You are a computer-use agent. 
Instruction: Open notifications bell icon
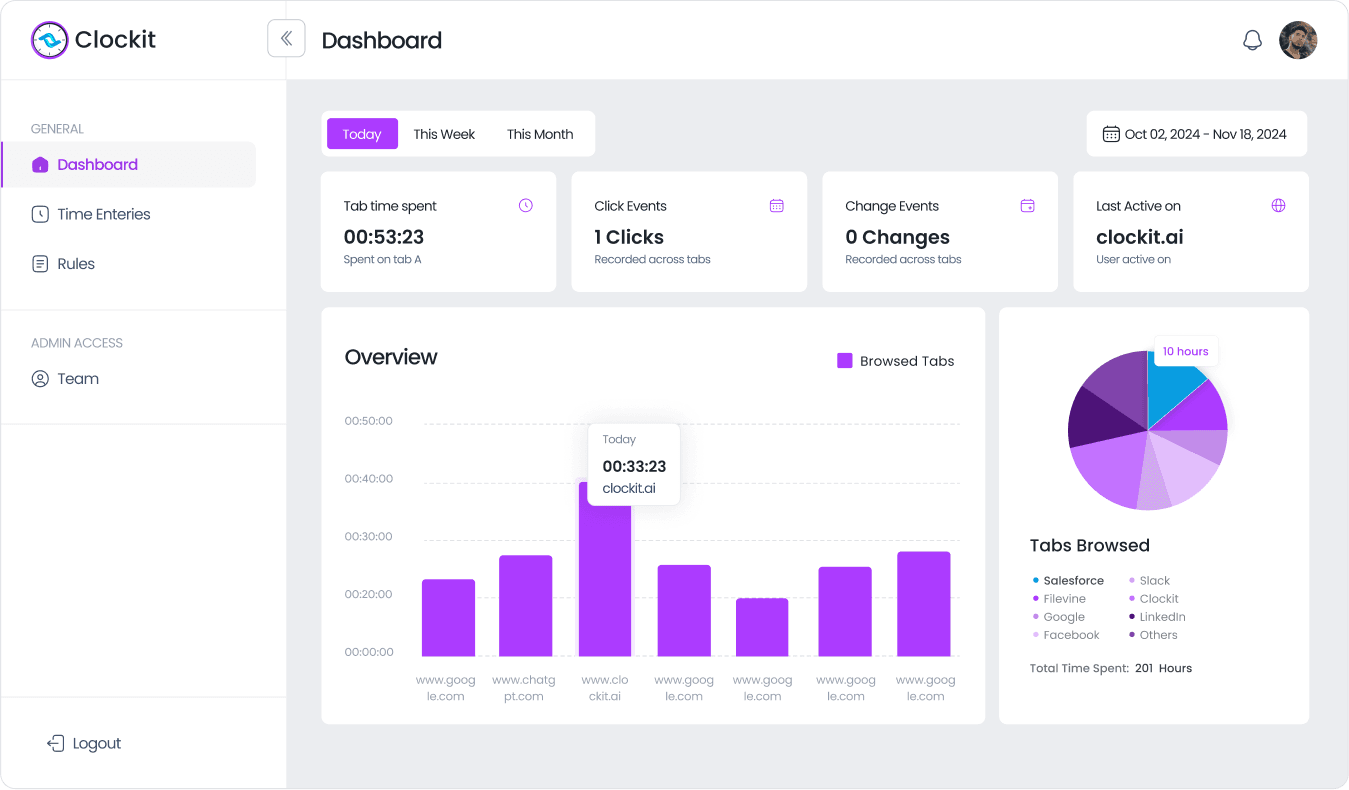1252,40
